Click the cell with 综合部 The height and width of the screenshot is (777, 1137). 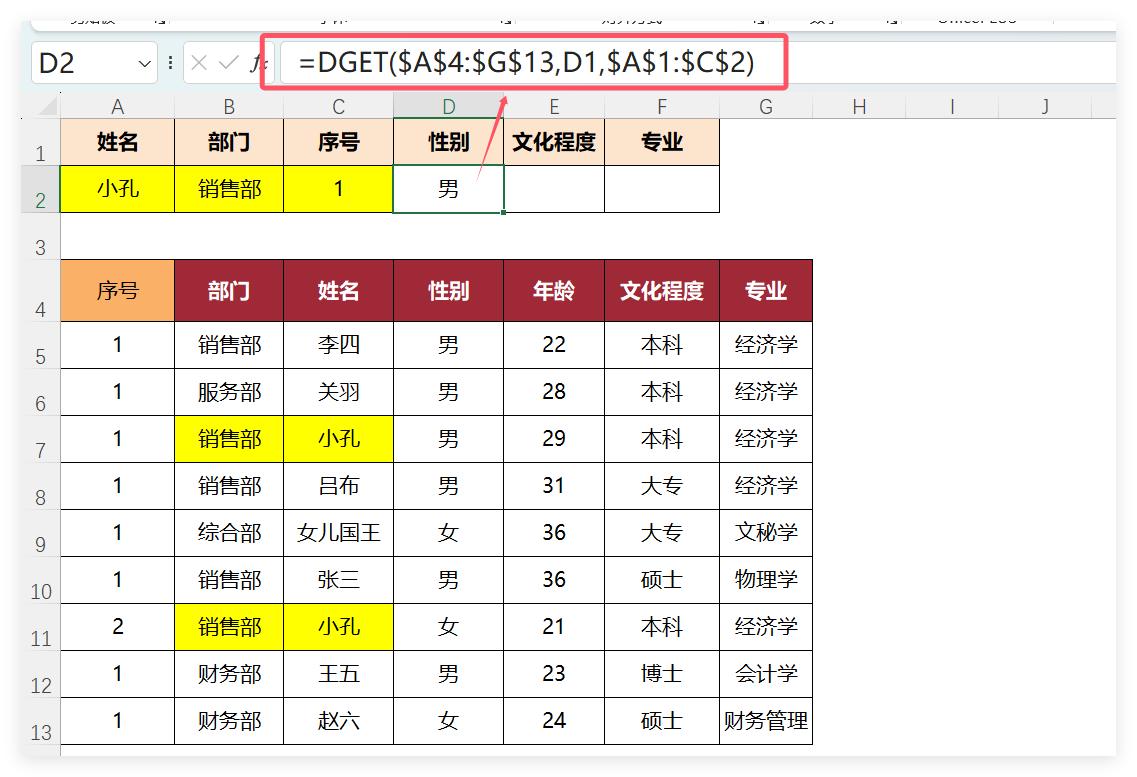tap(229, 533)
